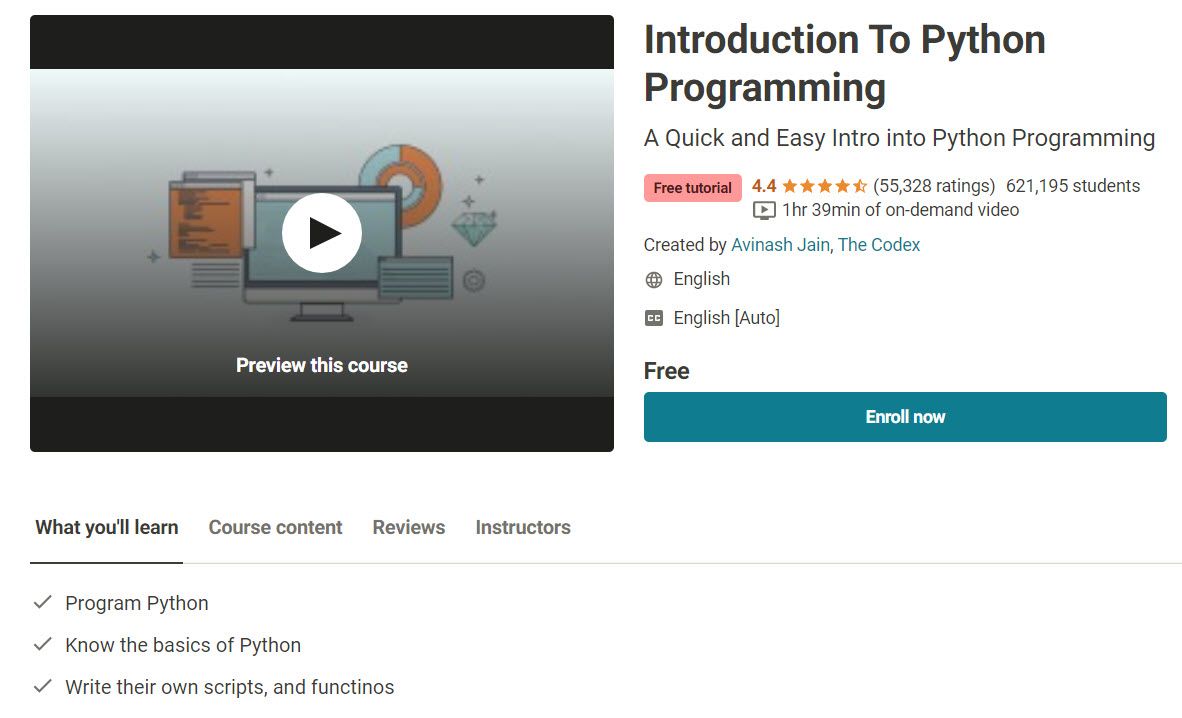Click the 4.4 rating score
Screen dimensions: 1182x718
(764, 186)
